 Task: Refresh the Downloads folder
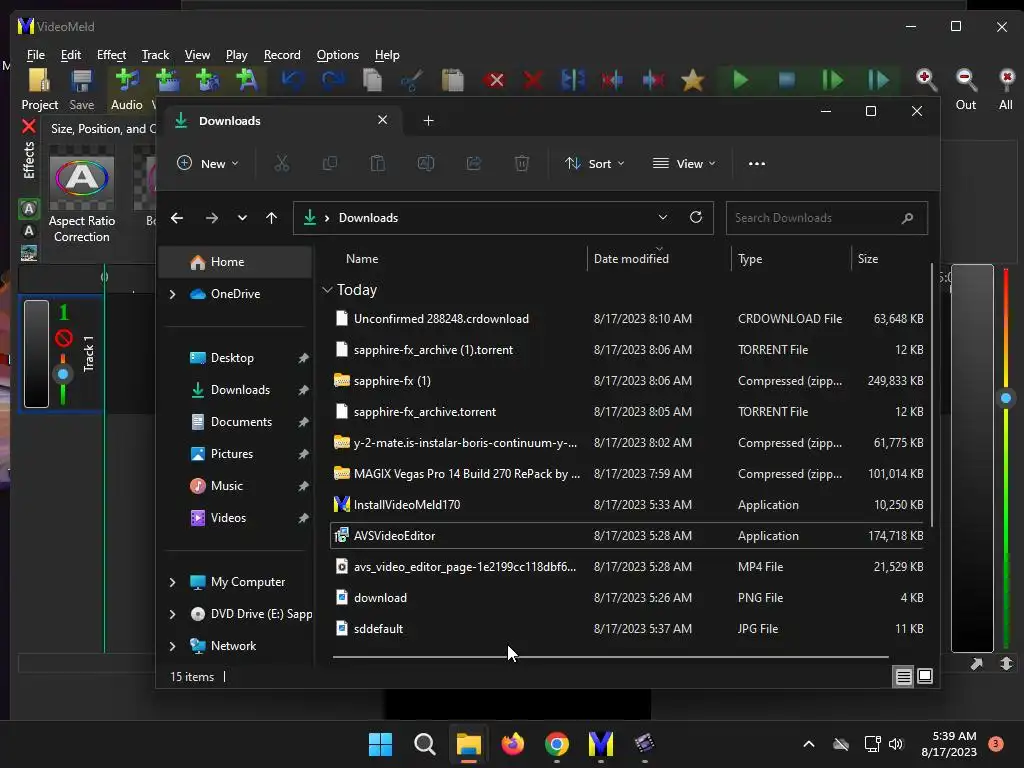(696, 217)
